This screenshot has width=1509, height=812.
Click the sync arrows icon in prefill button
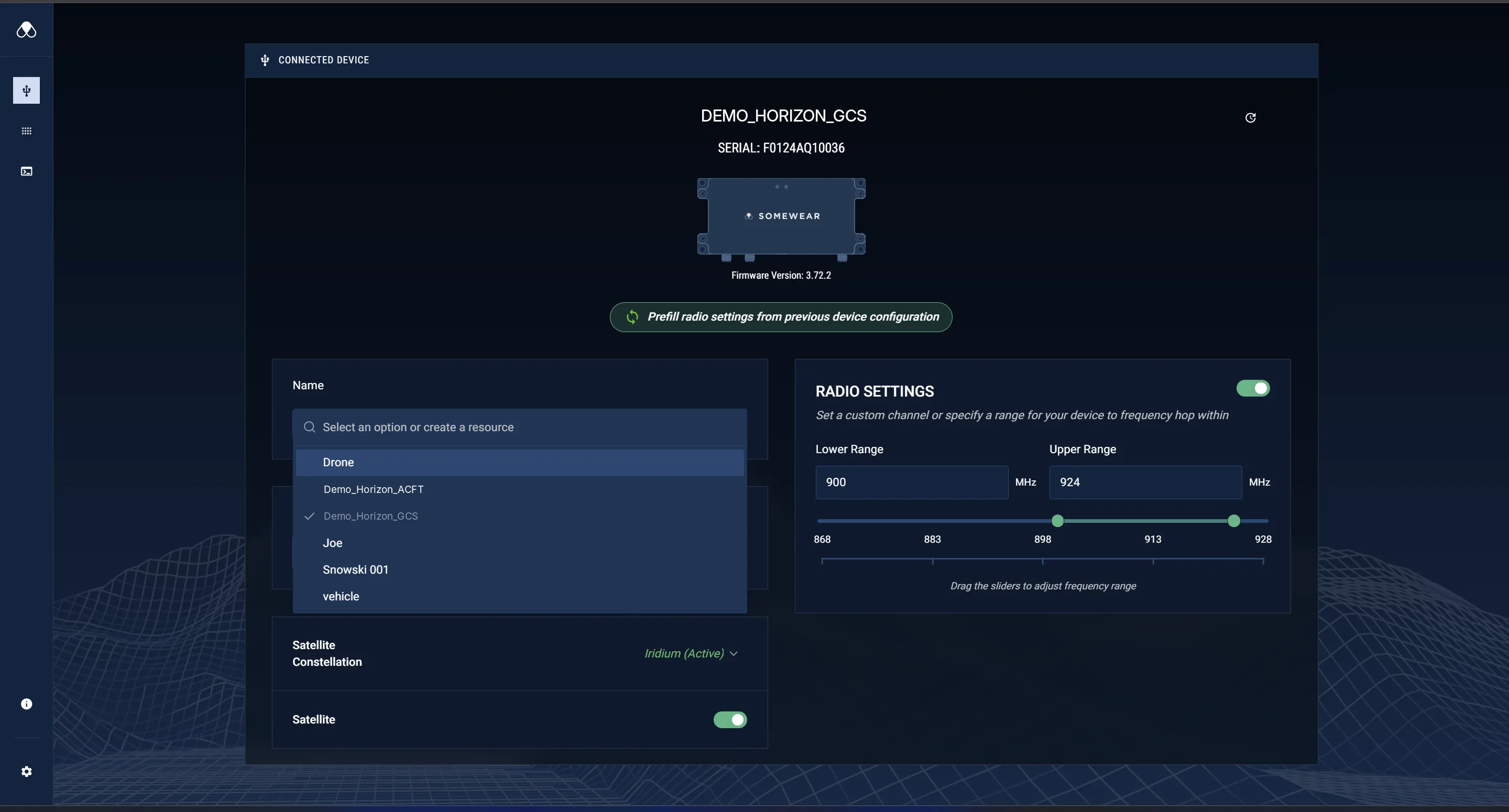click(632, 317)
